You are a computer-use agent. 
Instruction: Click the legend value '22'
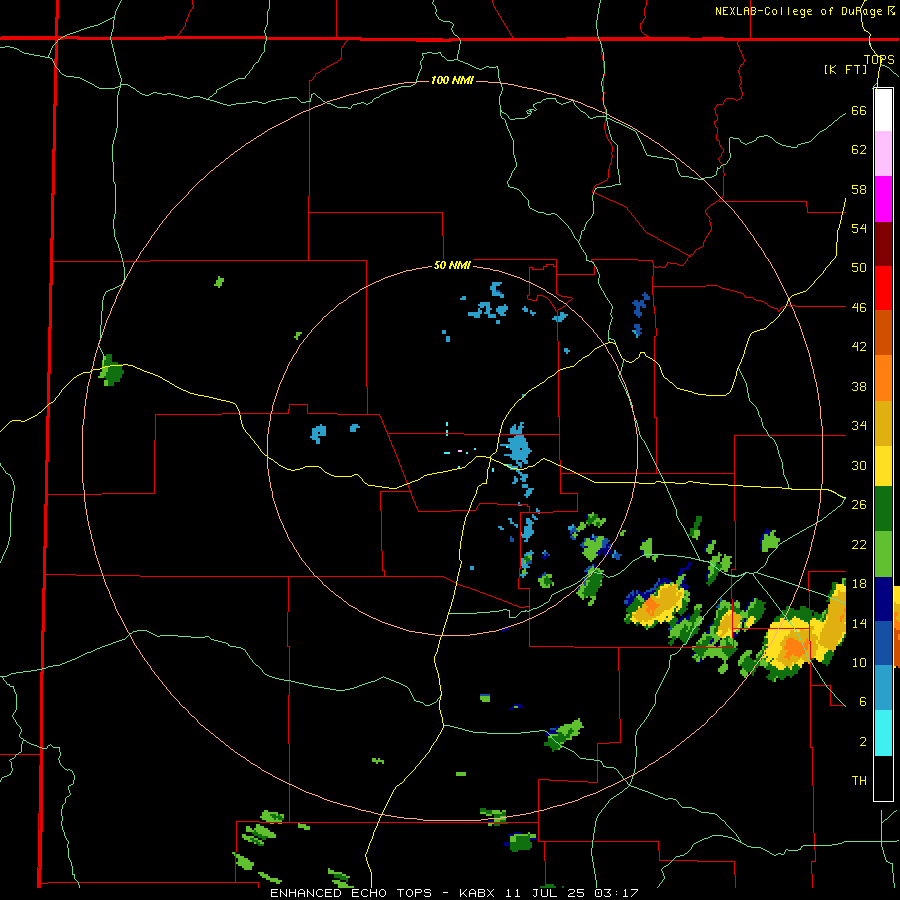click(x=859, y=544)
